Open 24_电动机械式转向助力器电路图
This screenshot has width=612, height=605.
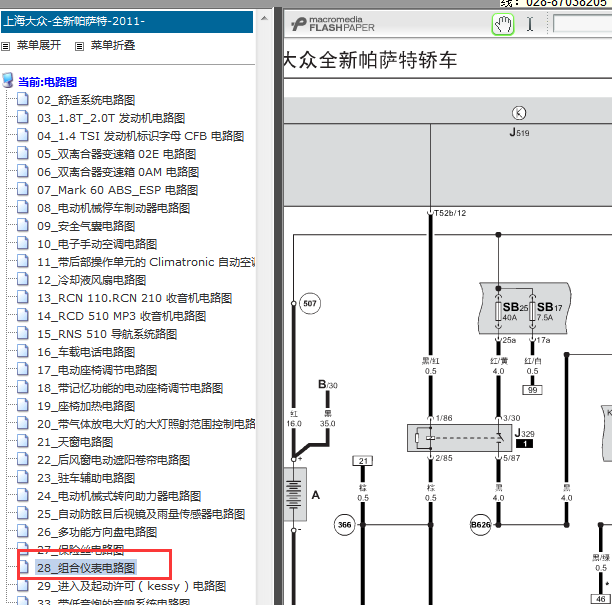click(119, 496)
